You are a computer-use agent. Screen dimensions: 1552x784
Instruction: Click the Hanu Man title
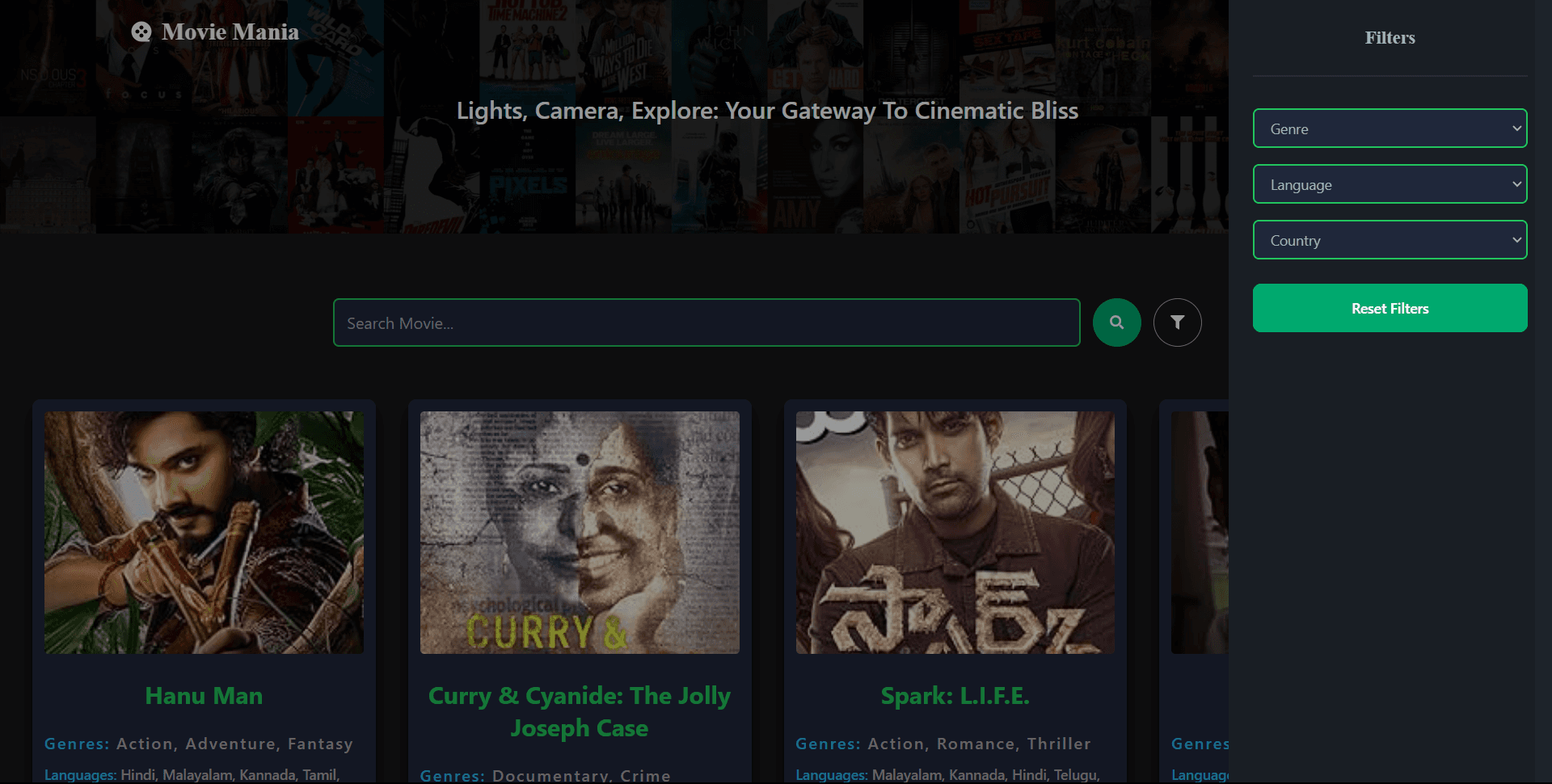204,696
